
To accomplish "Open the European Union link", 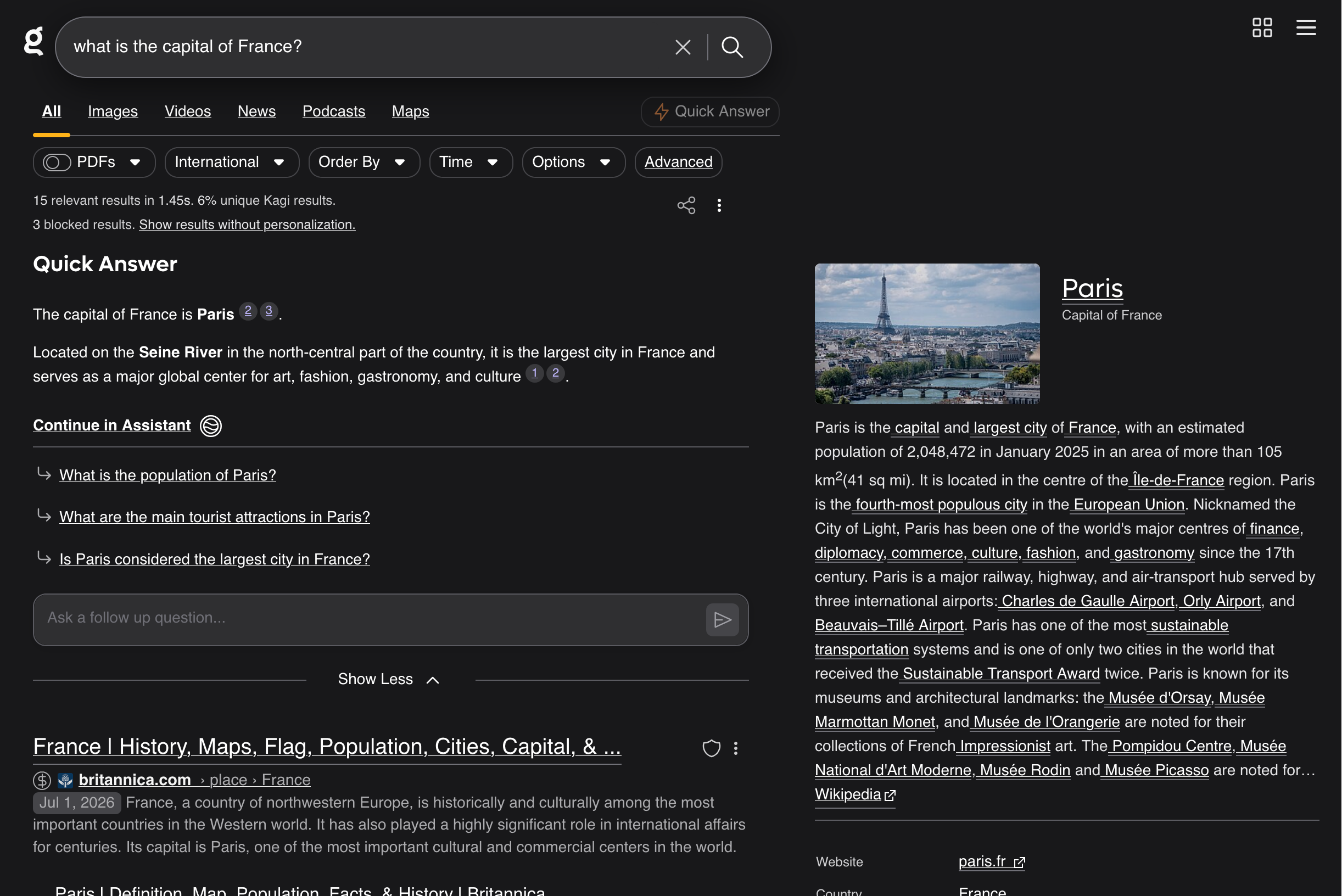I will pos(1128,505).
